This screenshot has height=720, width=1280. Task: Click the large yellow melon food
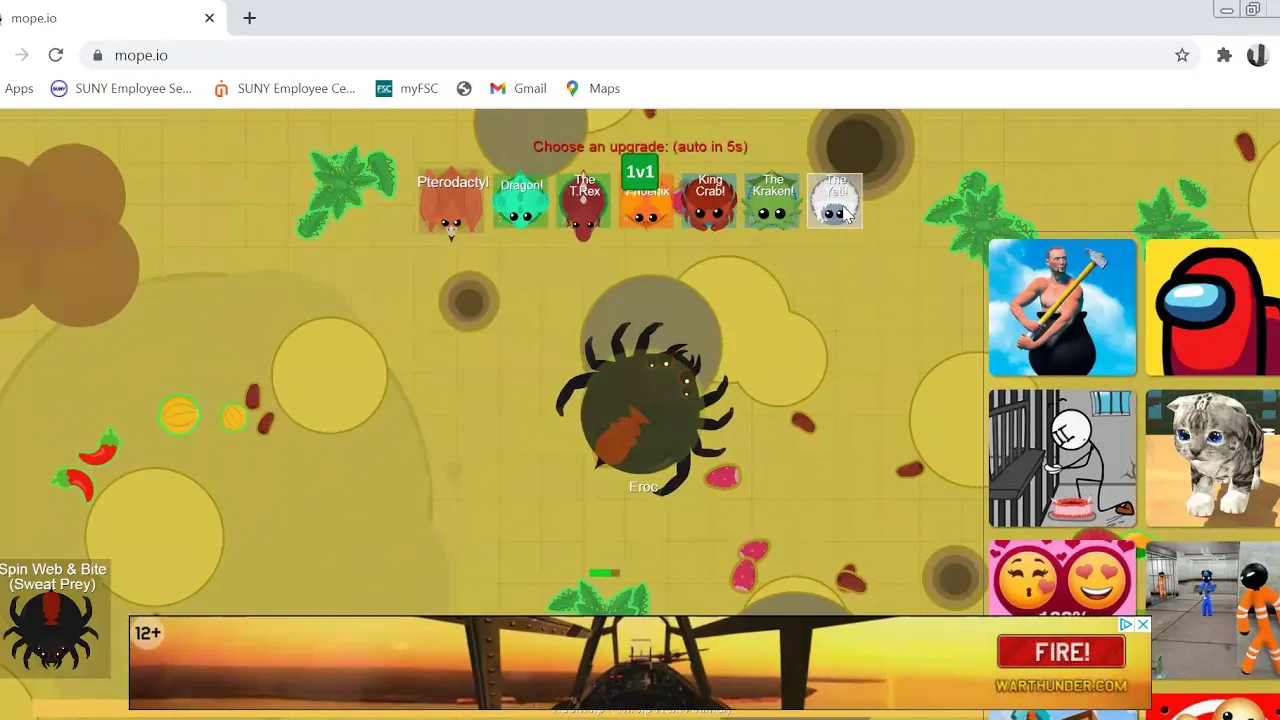coord(180,415)
